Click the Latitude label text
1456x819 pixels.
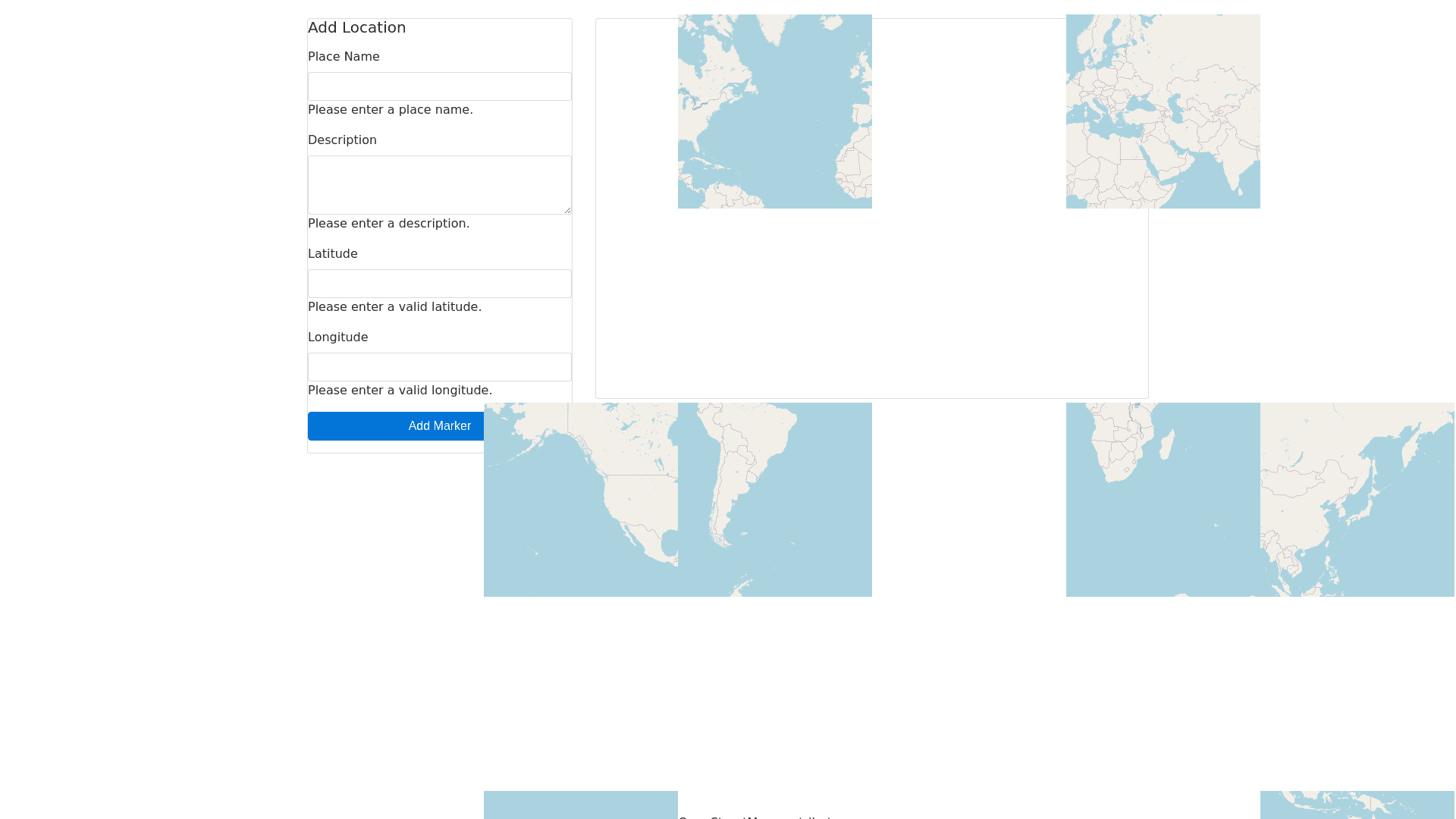tap(332, 254)
